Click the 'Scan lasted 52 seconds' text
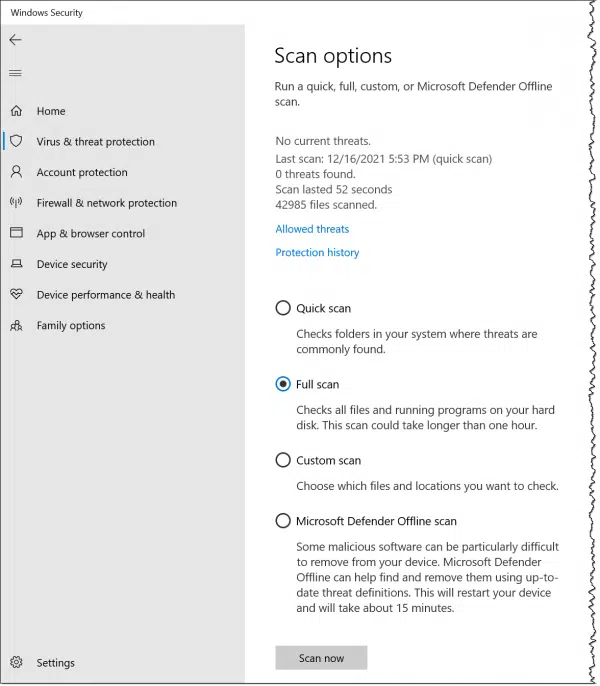The width and height of the screenshot is (600, 686). [x=333, y=189]
